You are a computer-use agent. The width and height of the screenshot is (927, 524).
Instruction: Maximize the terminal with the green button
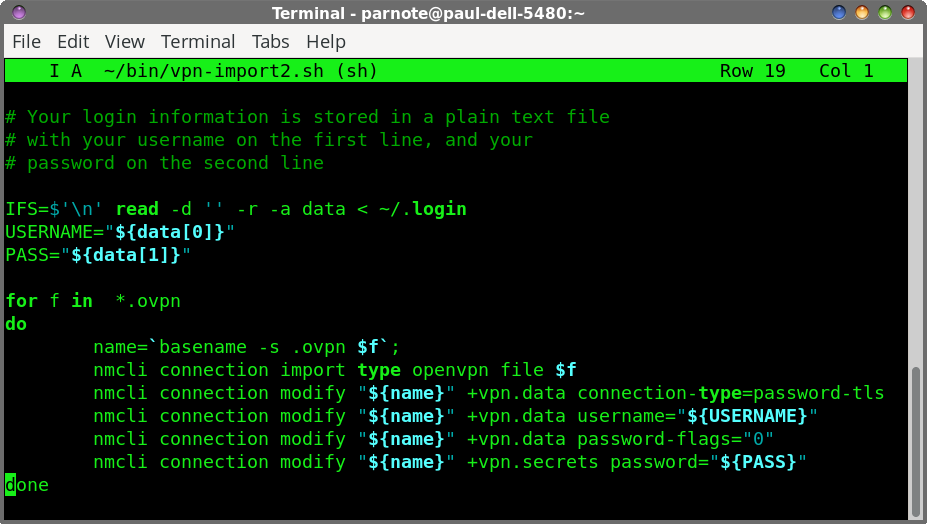click(885, 13)
